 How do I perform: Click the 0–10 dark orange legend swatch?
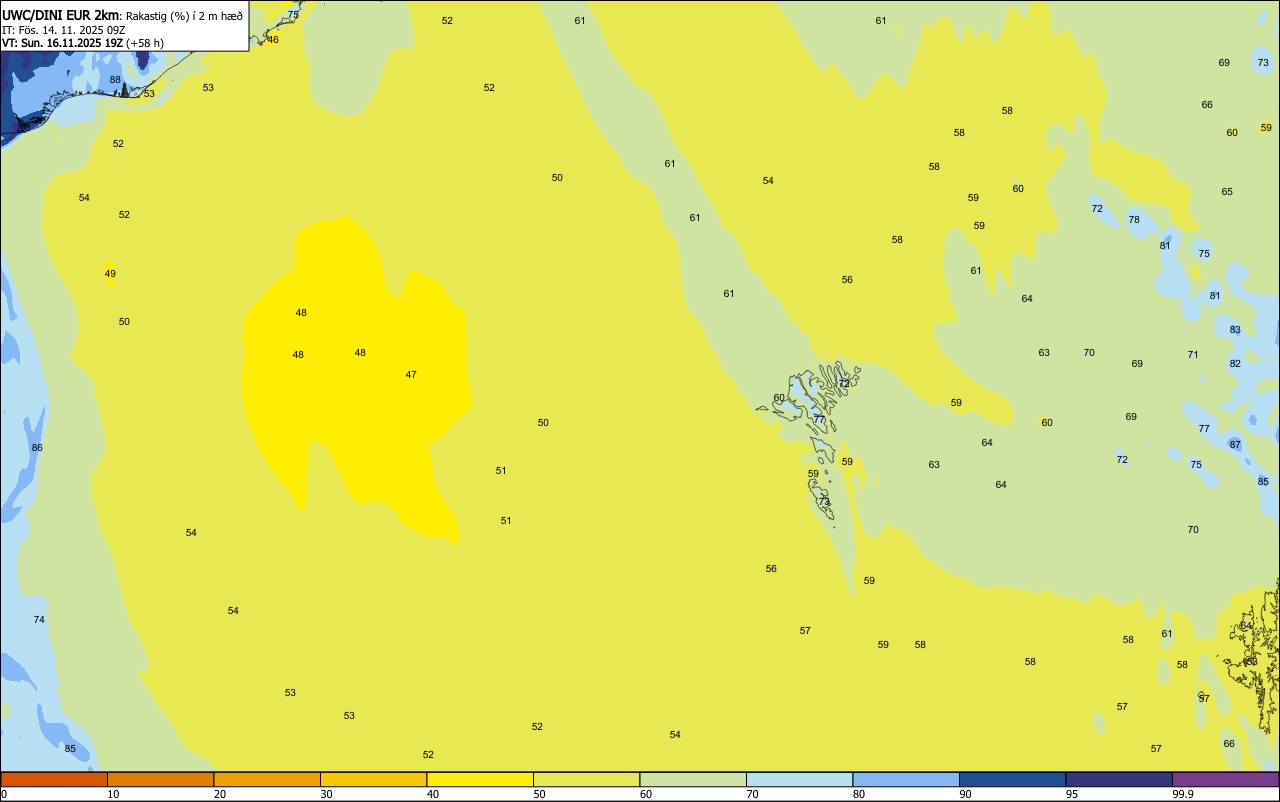(54, 779)
